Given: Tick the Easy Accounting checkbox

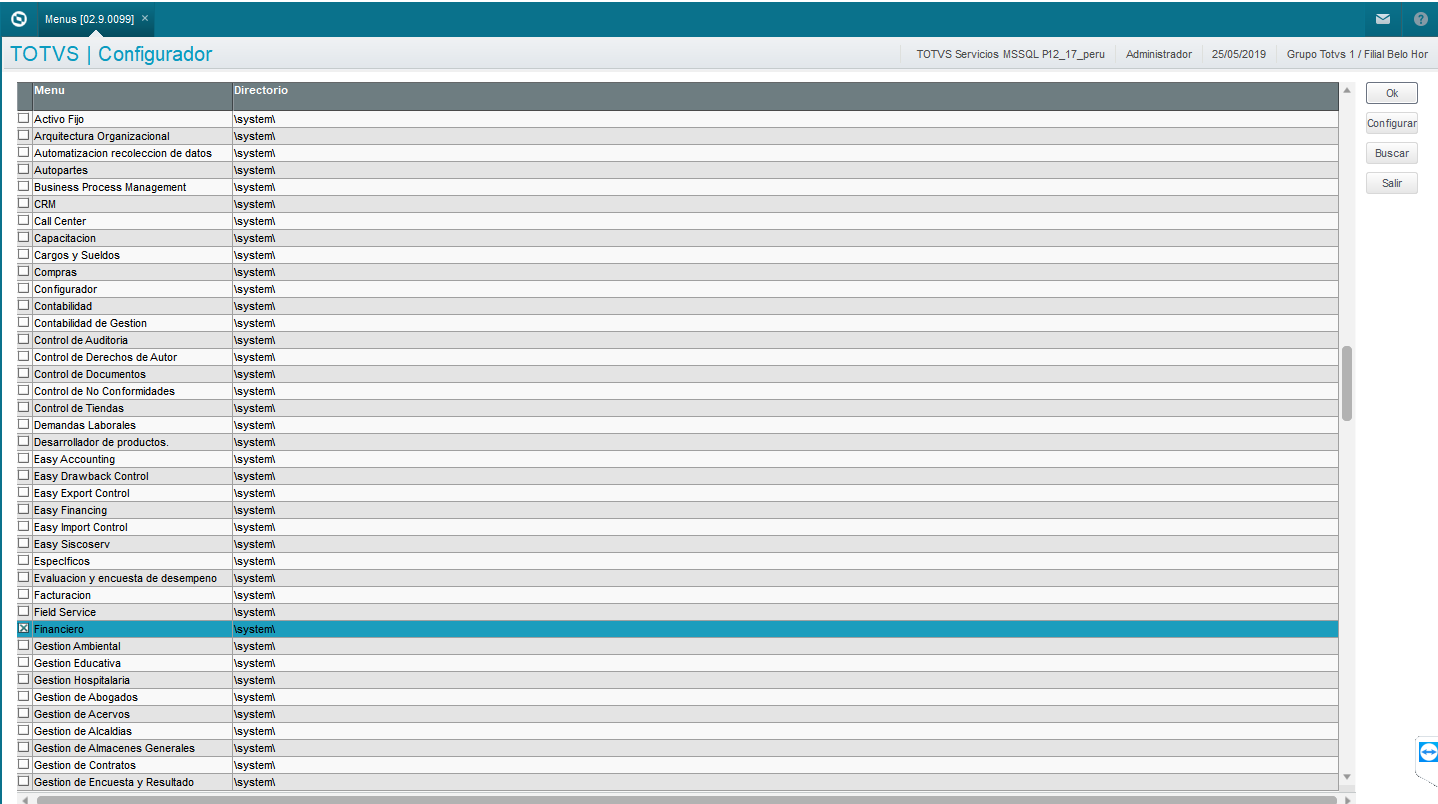Looking at the screenshot, I should pyautogui.click(x=24, y=458).
